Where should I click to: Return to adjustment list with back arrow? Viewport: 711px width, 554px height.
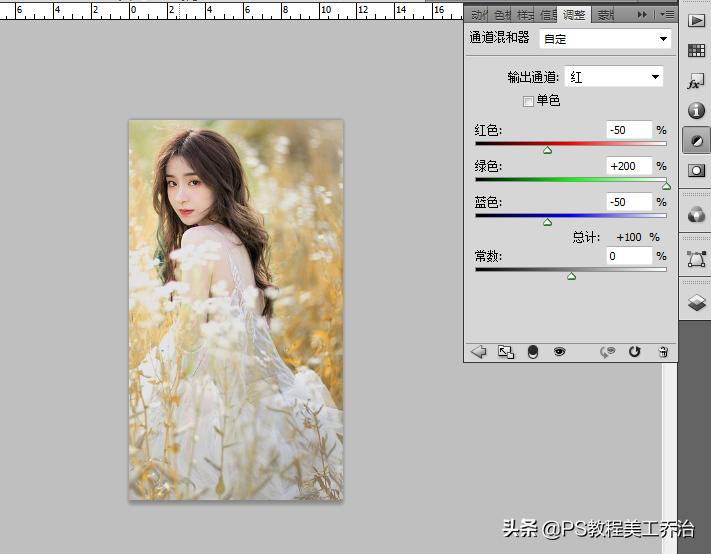(478, 351)
